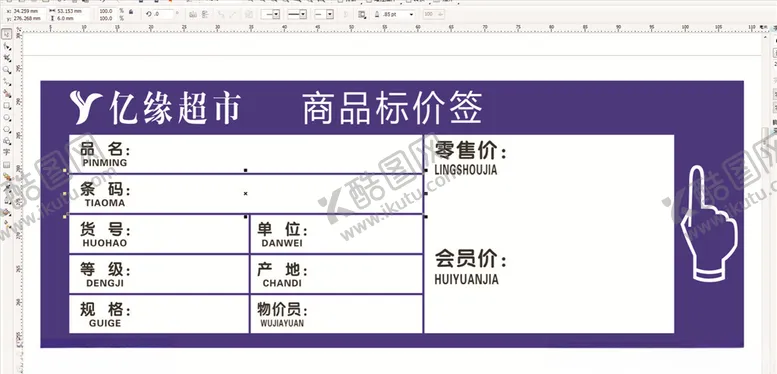Toggle the lock ratio padlock icon
Screen dimensions: 777x374
(x=131, y=11)
